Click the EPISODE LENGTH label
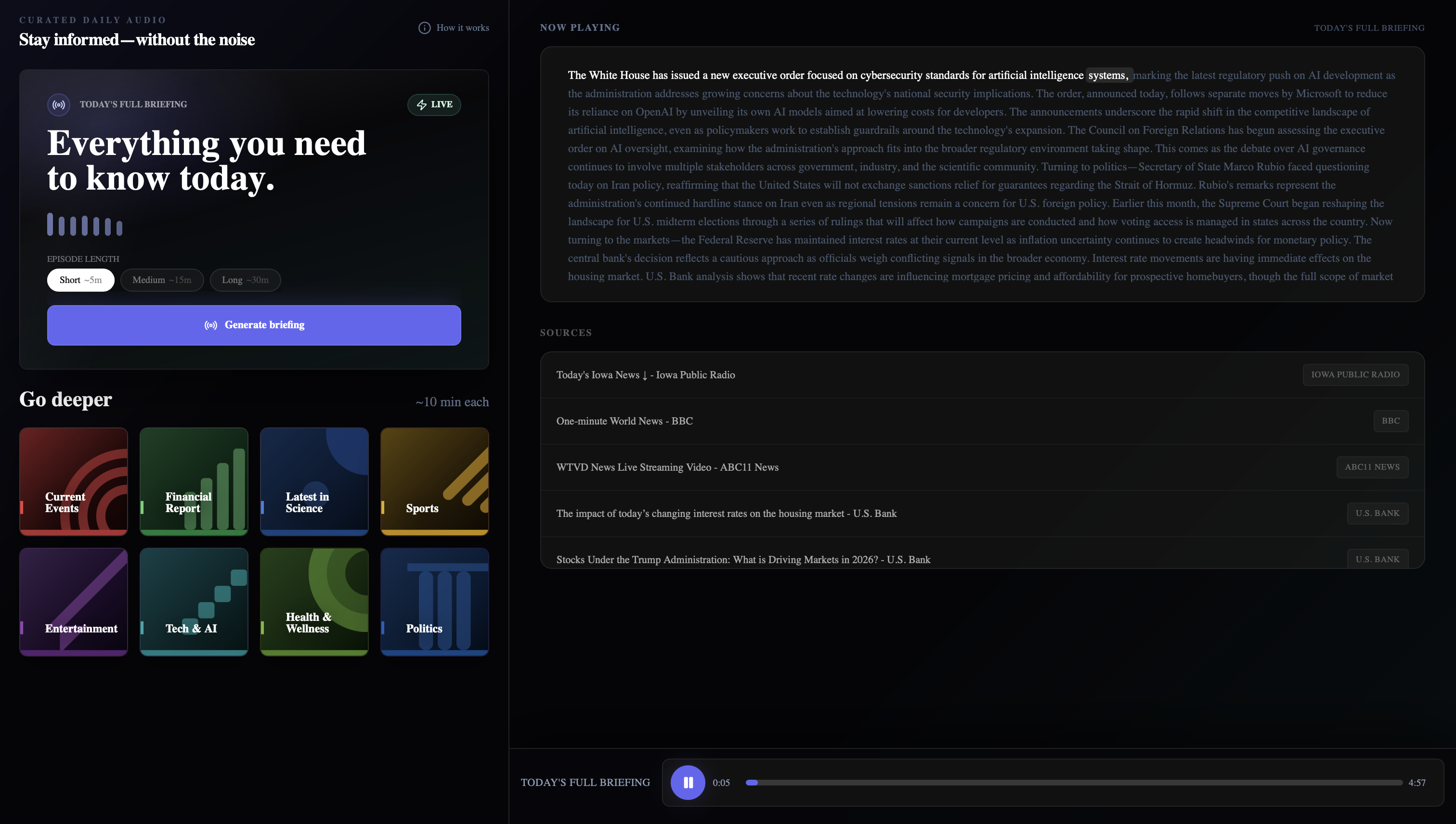 pos(83,259)
